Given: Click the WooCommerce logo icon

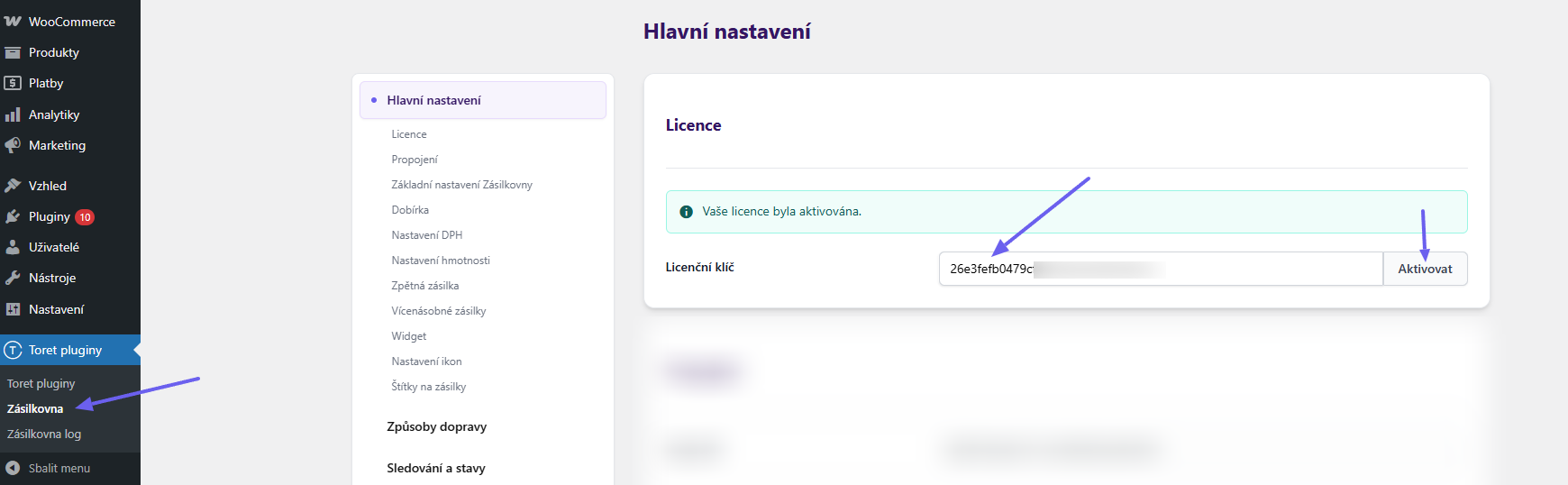Looking at the screenshot, I should point(13,21).
